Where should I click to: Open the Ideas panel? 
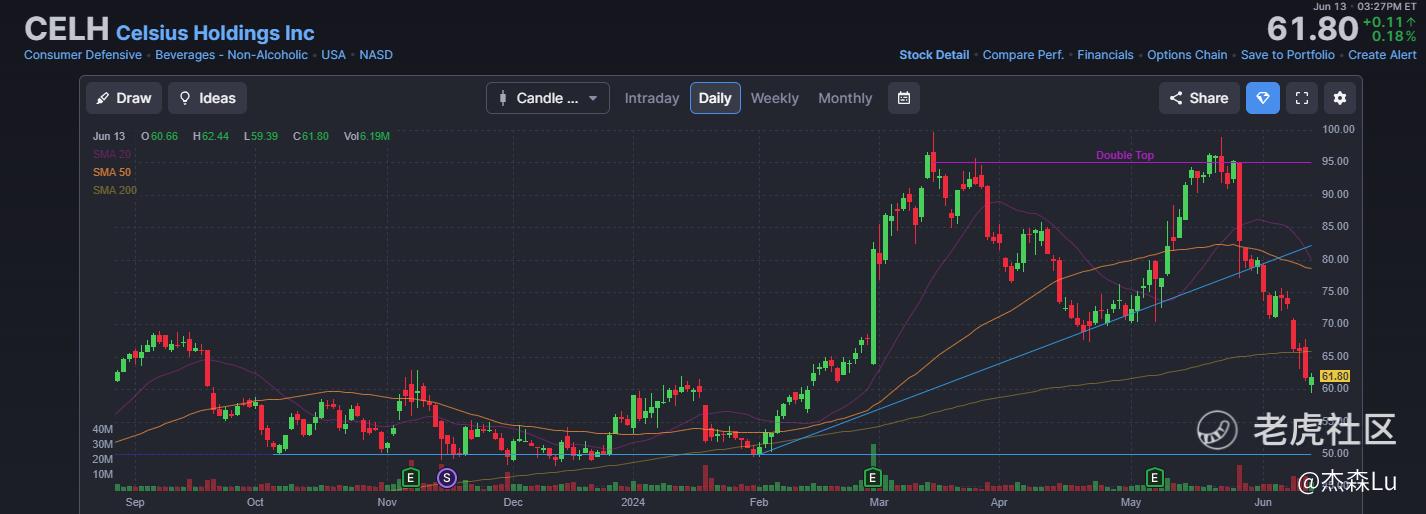click(x=207, y=98)
